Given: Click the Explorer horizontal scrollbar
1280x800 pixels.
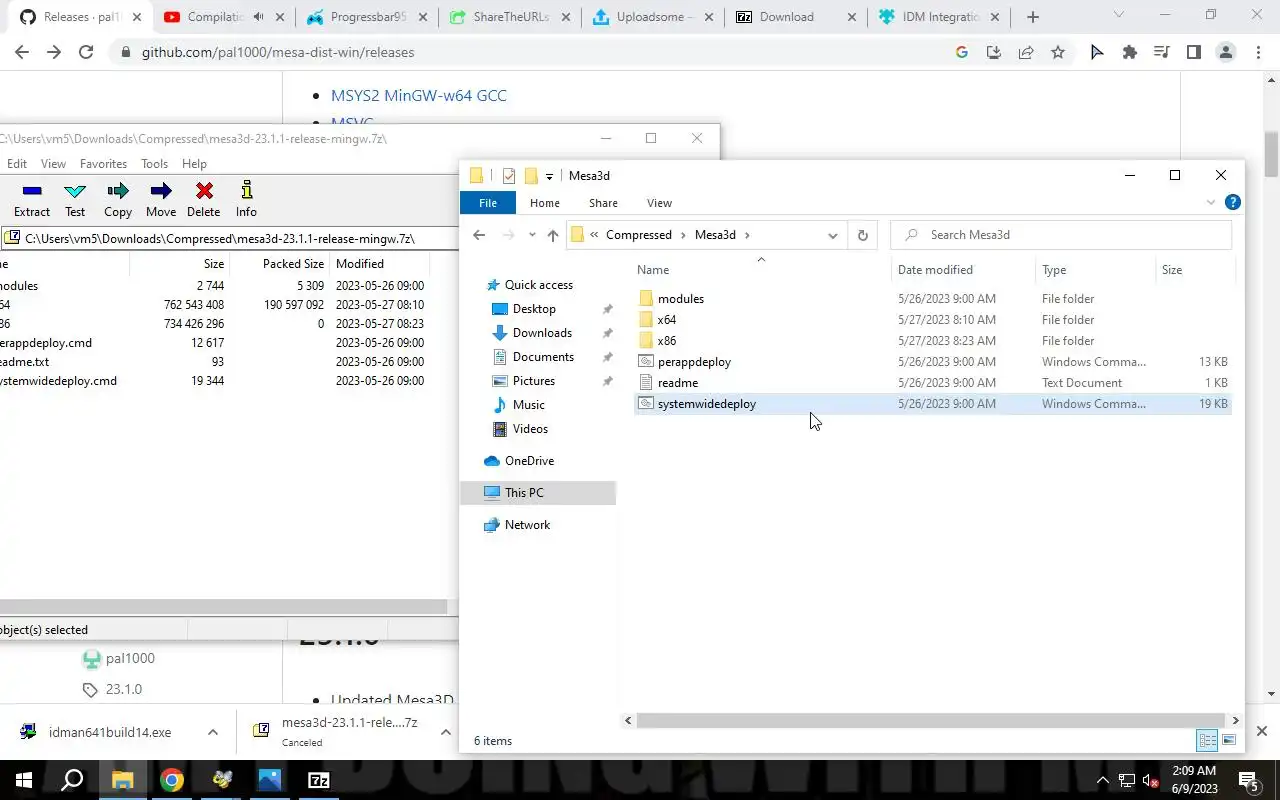Looking at the screenshot, I should [931, 720].
